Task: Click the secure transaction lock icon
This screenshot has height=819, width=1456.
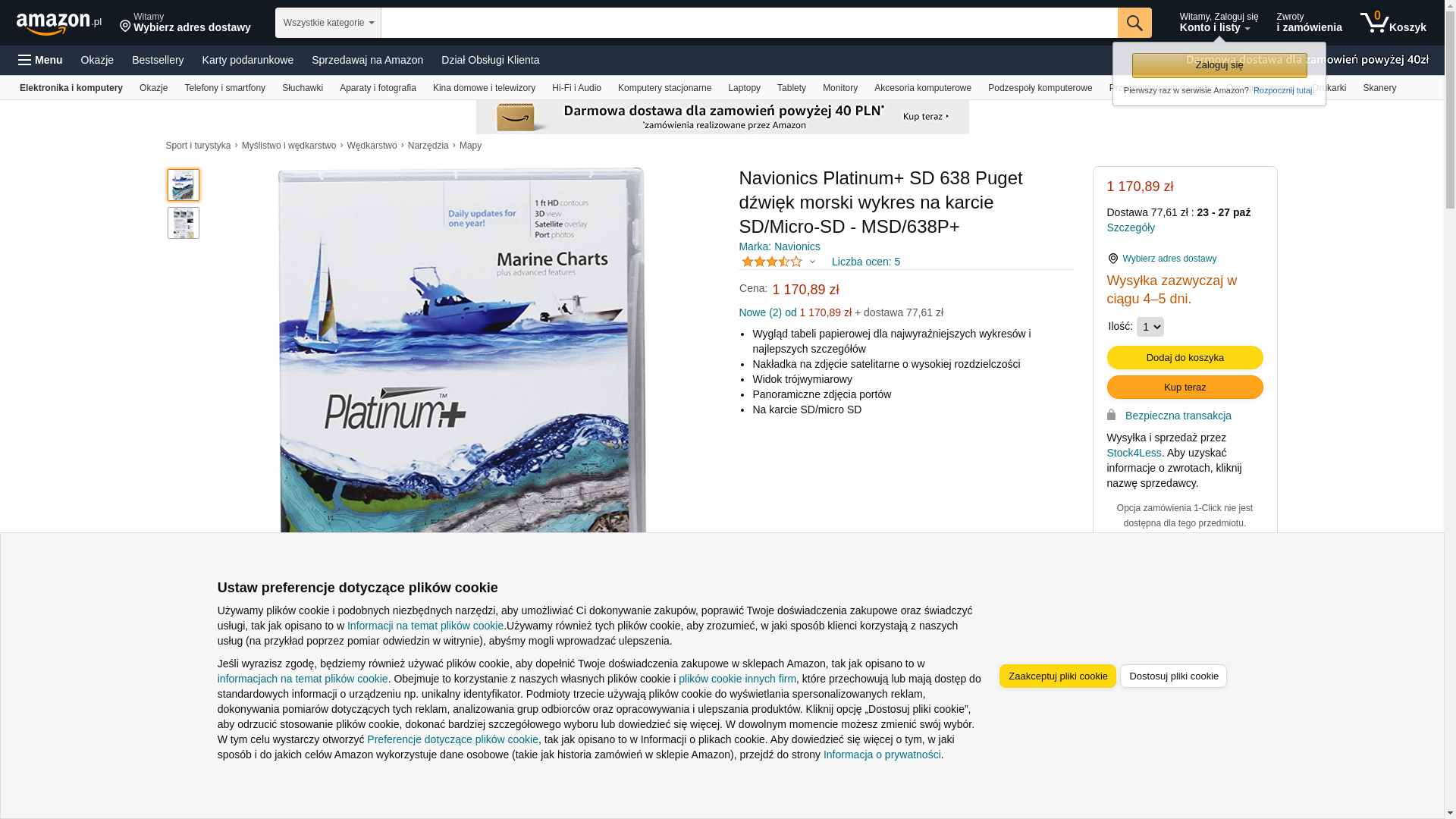Action: point(1111,415)
